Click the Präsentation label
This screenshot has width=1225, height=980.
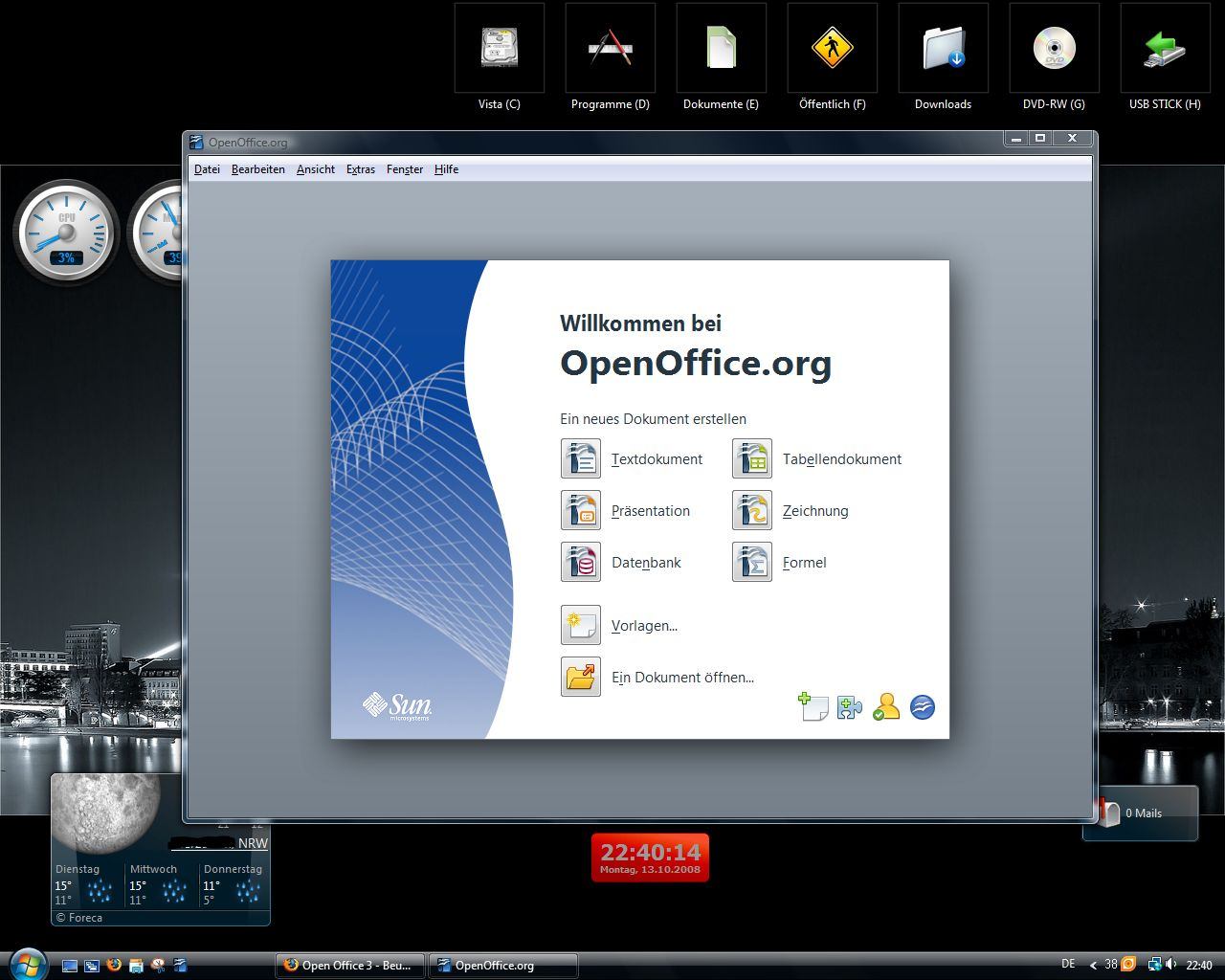point(651,511)
